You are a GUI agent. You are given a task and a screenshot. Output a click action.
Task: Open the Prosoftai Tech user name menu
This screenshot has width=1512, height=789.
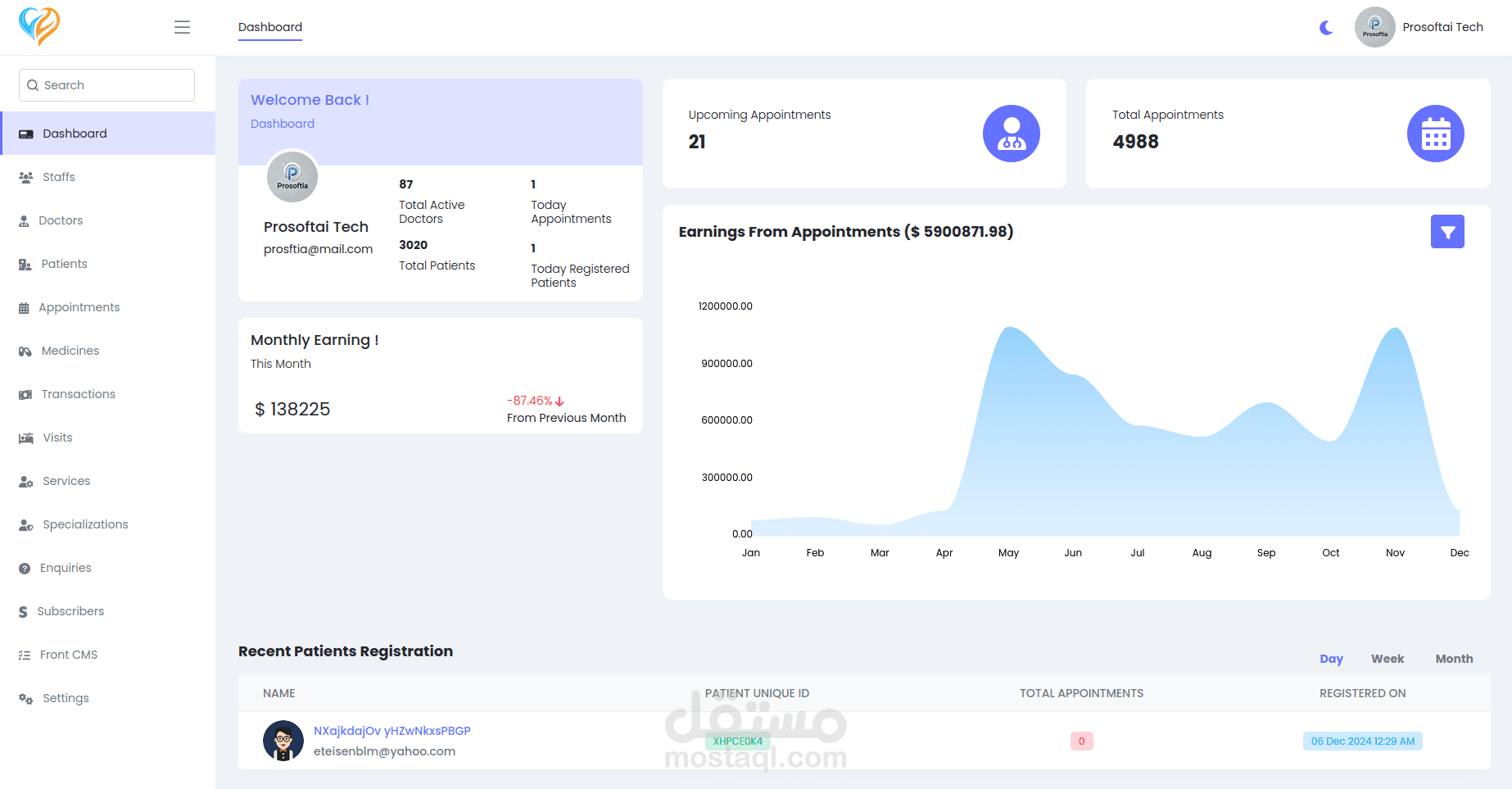tap(1442, 27)
